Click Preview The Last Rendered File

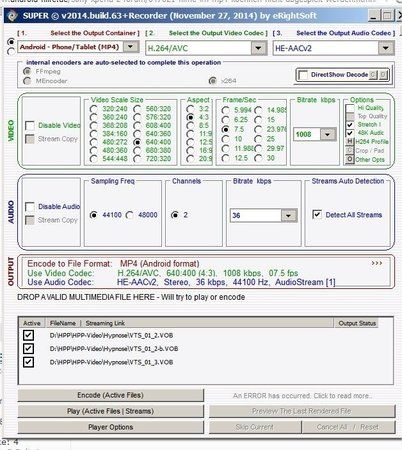(302, 411)
